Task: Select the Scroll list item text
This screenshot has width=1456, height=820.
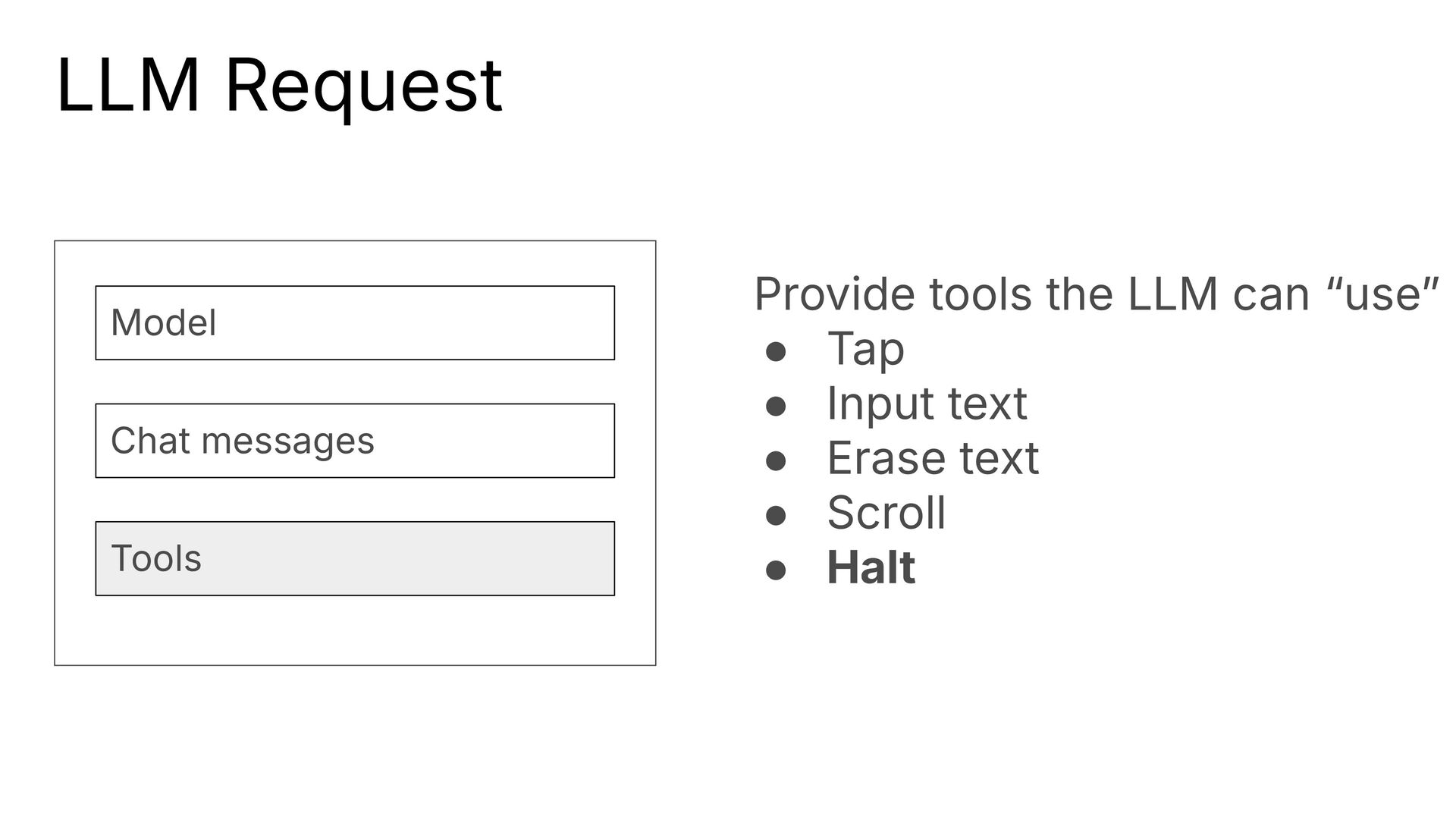Action: (886, 513)
